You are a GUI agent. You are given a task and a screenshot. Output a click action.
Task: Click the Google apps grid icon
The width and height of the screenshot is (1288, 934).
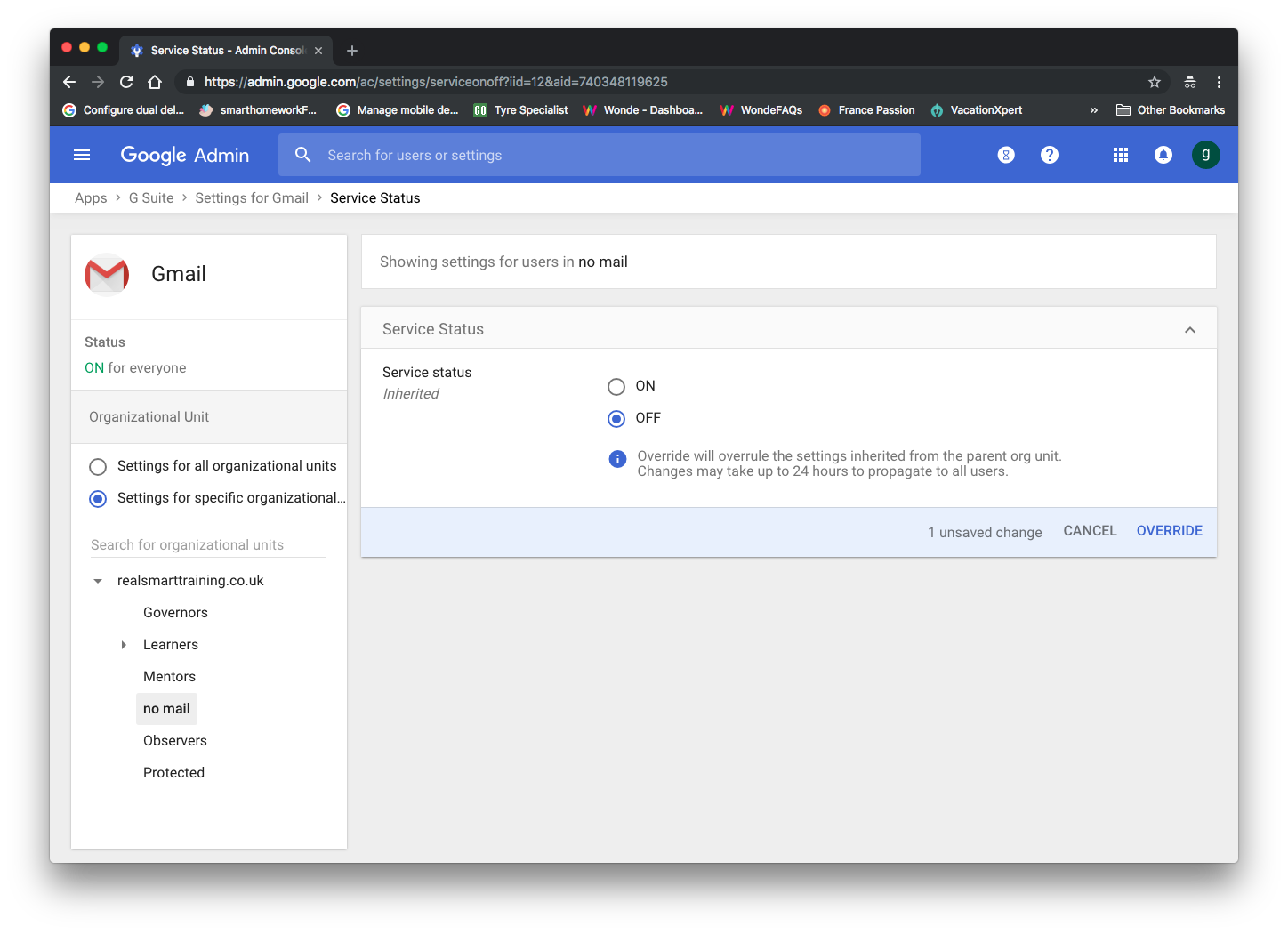pyautogui.click(x=1120, y=155)
